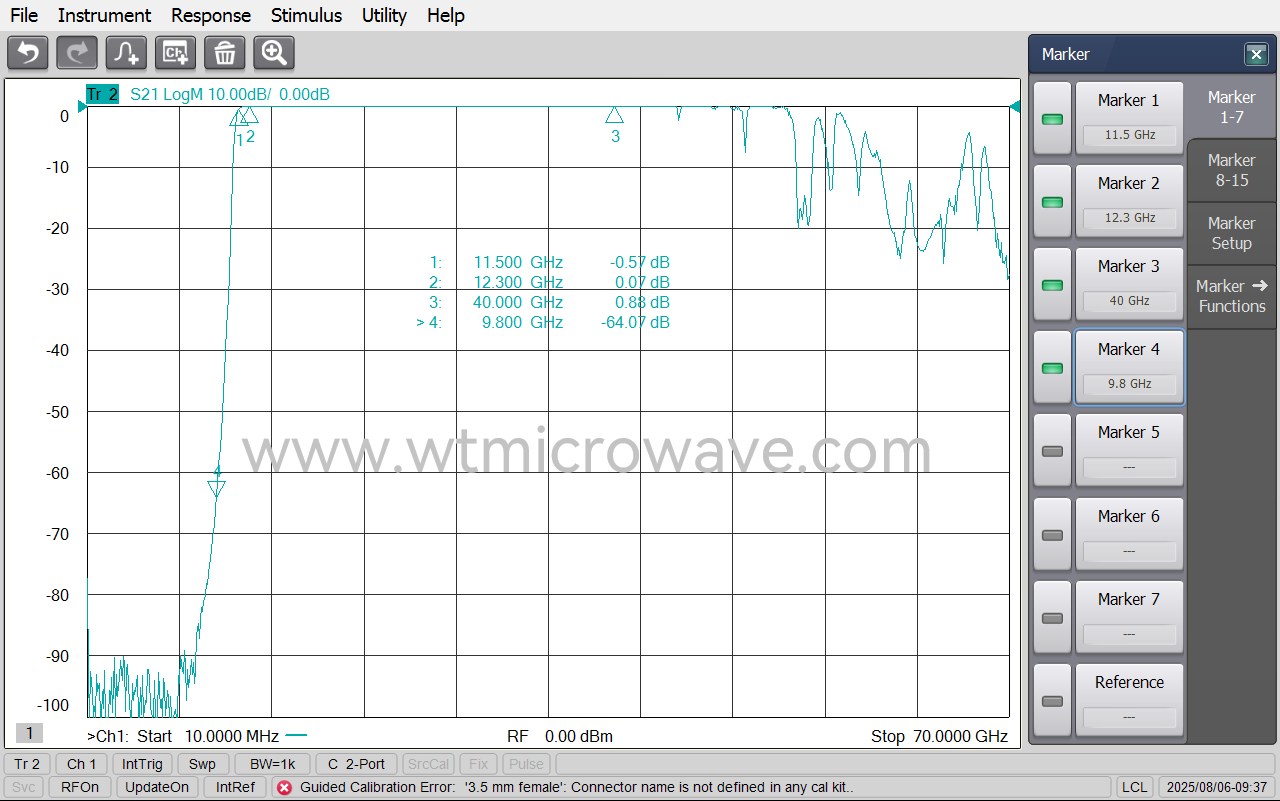Screen dimensions: 1280x801
Task: Click the C 2-Port calibration button
Action: [356, 763]
